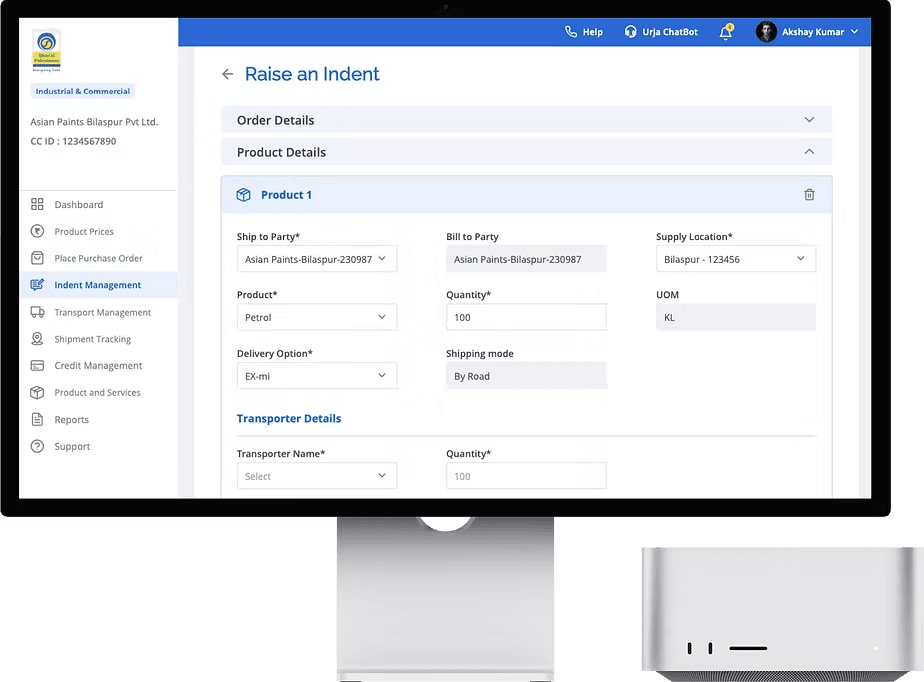Click the Indent Management edit icon
The height and width of the screenshot is (682, 924).
pos(37,285)
